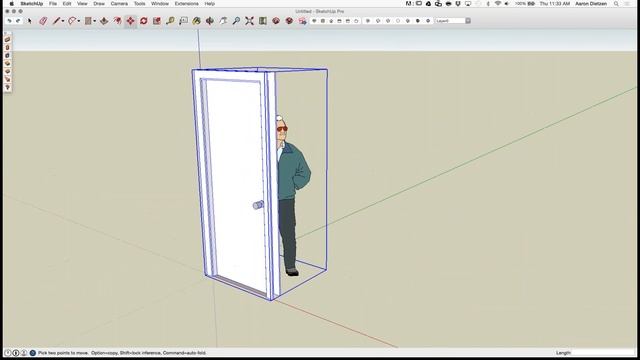
Task: Open the Edit menu
Action: coord(67,4)
